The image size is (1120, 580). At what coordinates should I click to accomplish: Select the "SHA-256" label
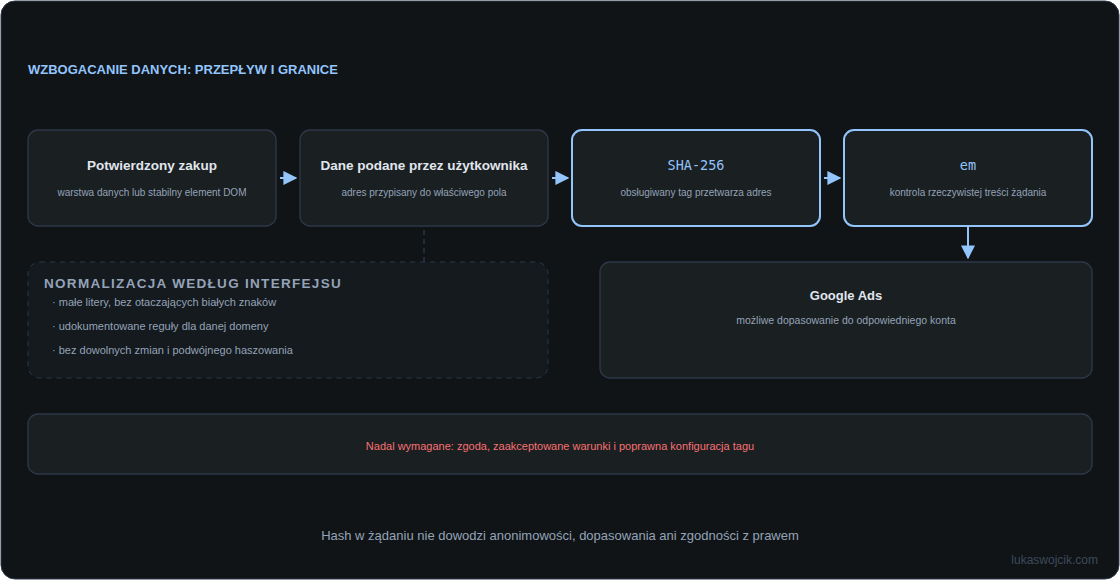point(696,166)
